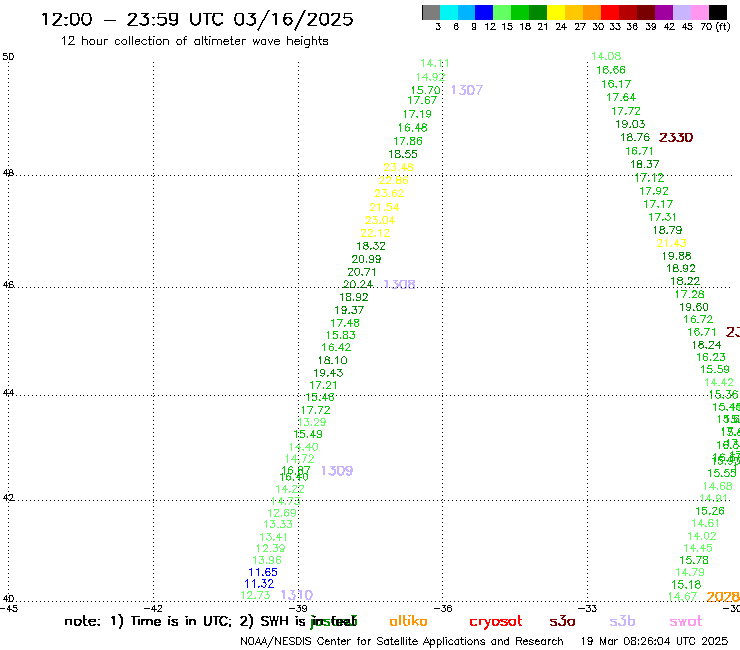Viewport: 740px width, 650px height.
Task: Click the wave height value 17.64
Action: coord(621,97)
